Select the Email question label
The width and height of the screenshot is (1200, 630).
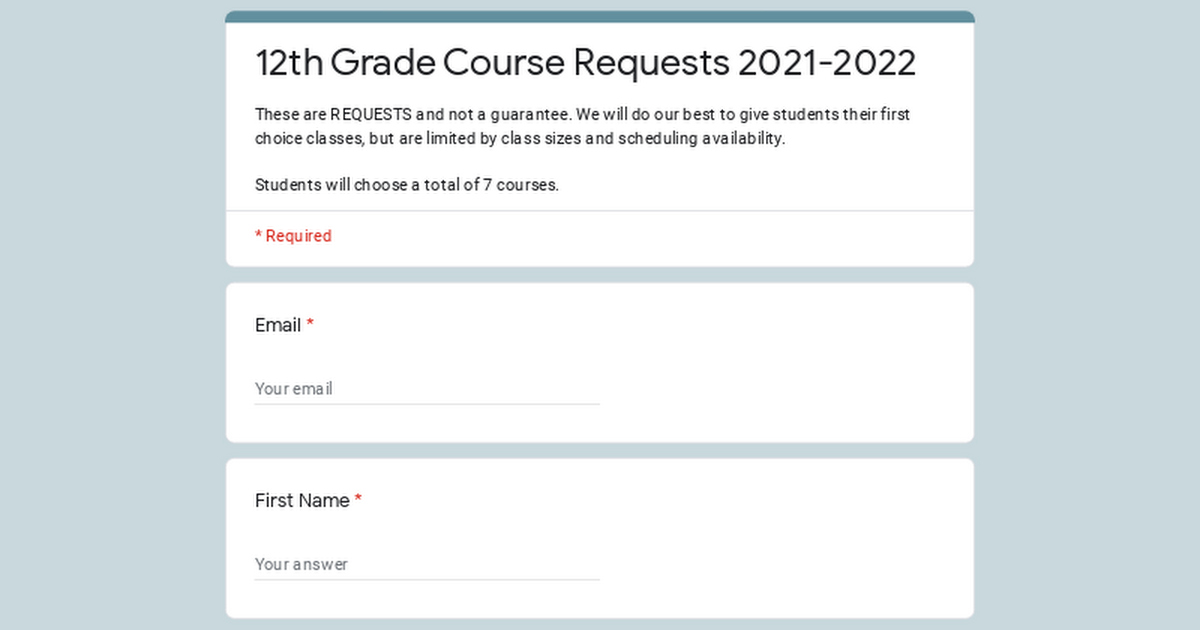point(278,325)
